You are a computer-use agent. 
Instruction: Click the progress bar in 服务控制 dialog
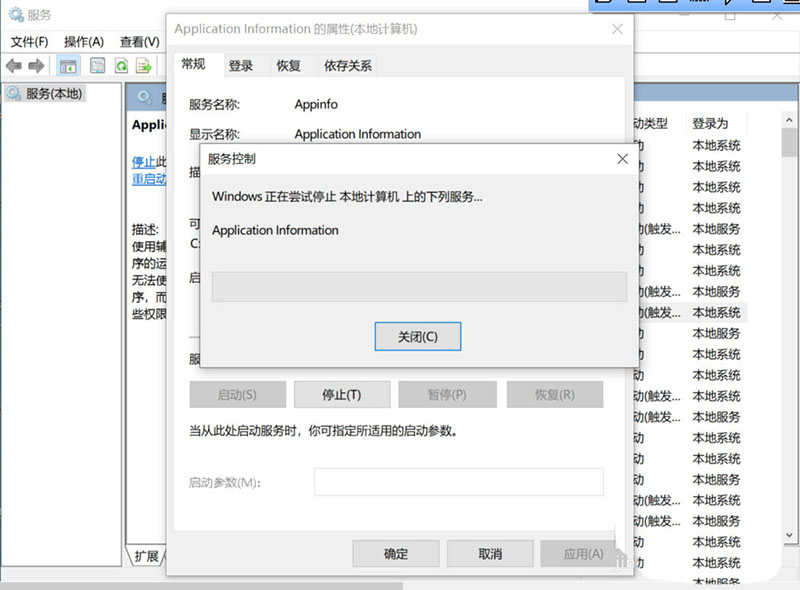[419, 287]
